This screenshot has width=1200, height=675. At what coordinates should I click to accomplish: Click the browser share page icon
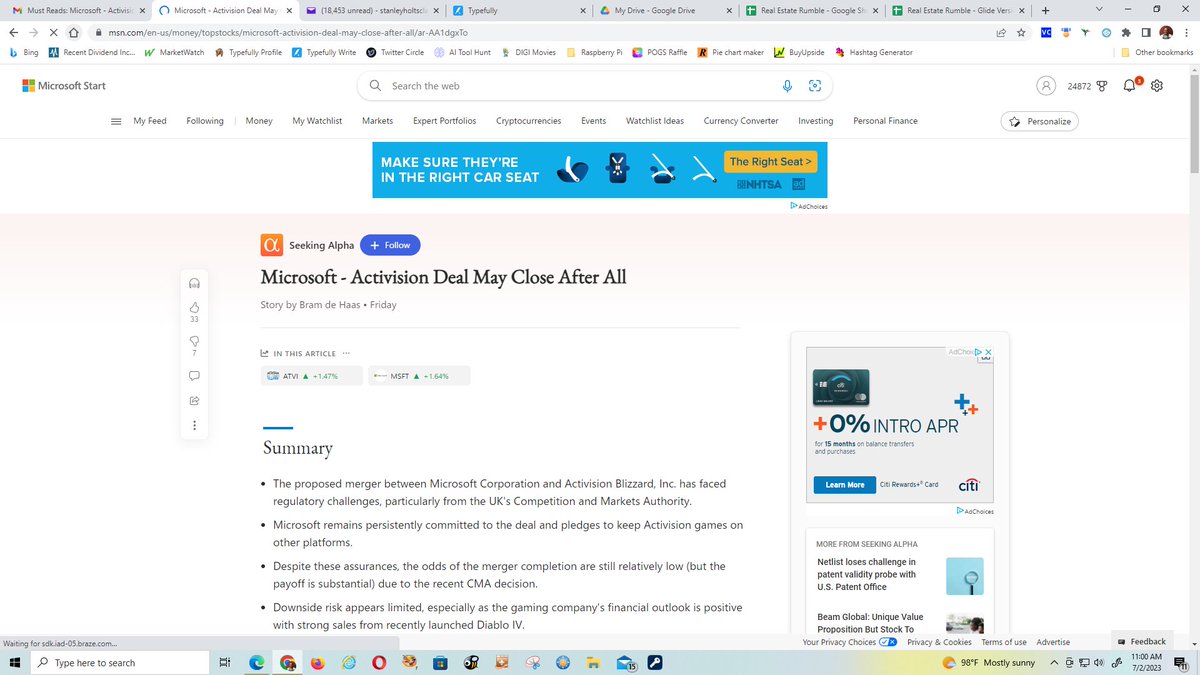[x=1002, y=32]
